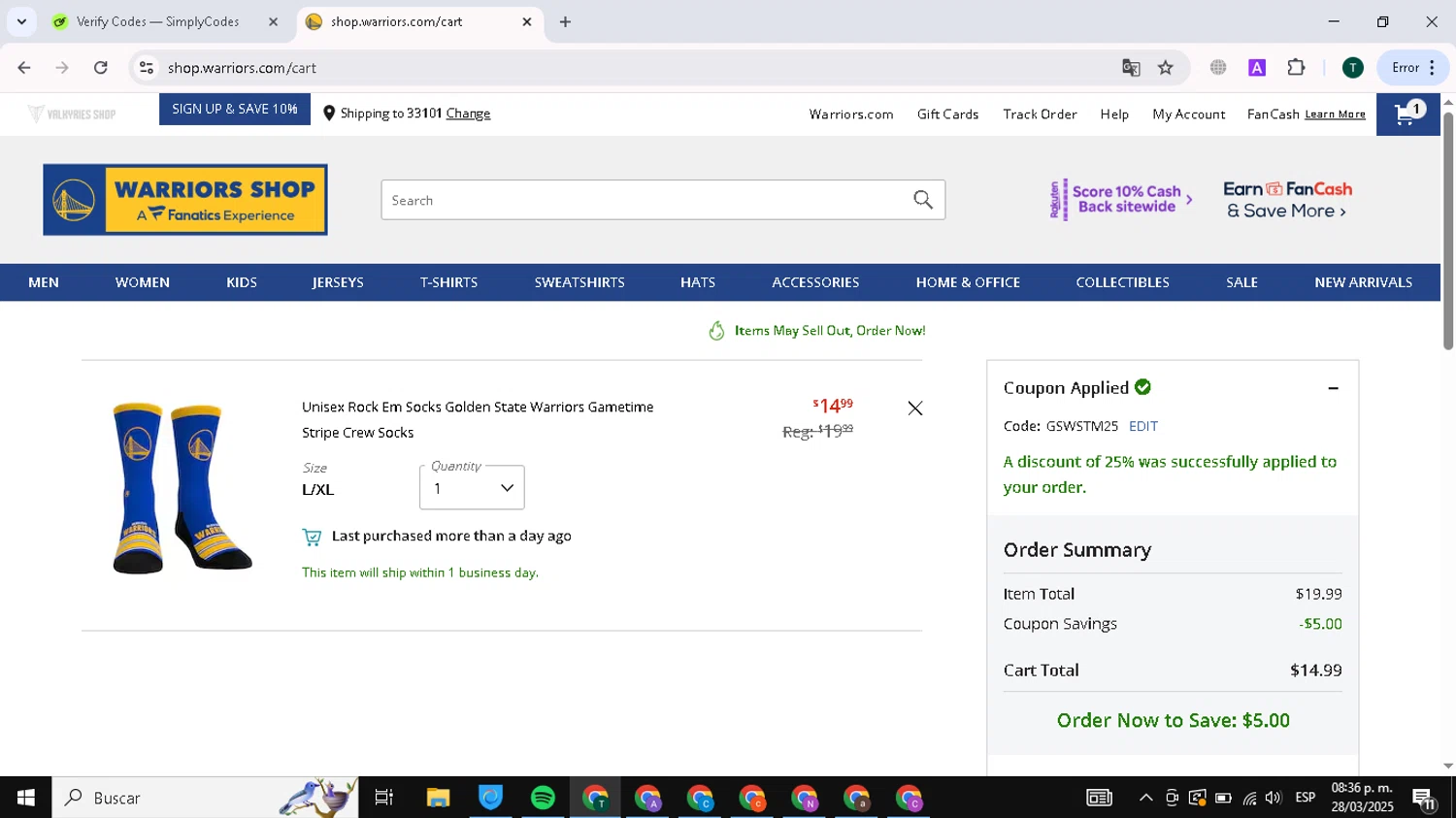This screenshot has width=1456, height=818.
Task: Open the tab search dropdown arrow
Action: (21, 21)
